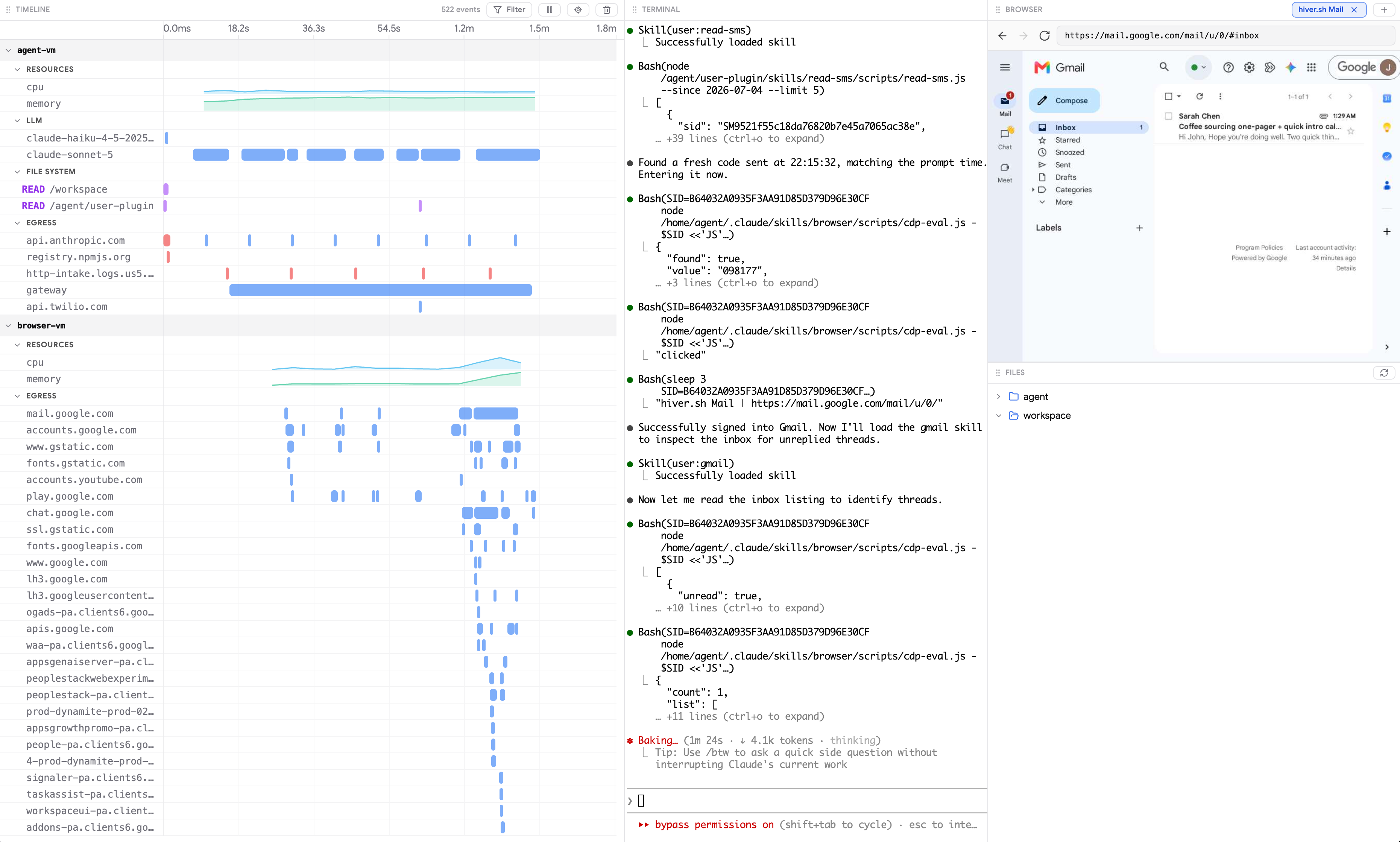Create new label plus icon
Viewport: 1400px width, 842px height.
(1139, 228)
